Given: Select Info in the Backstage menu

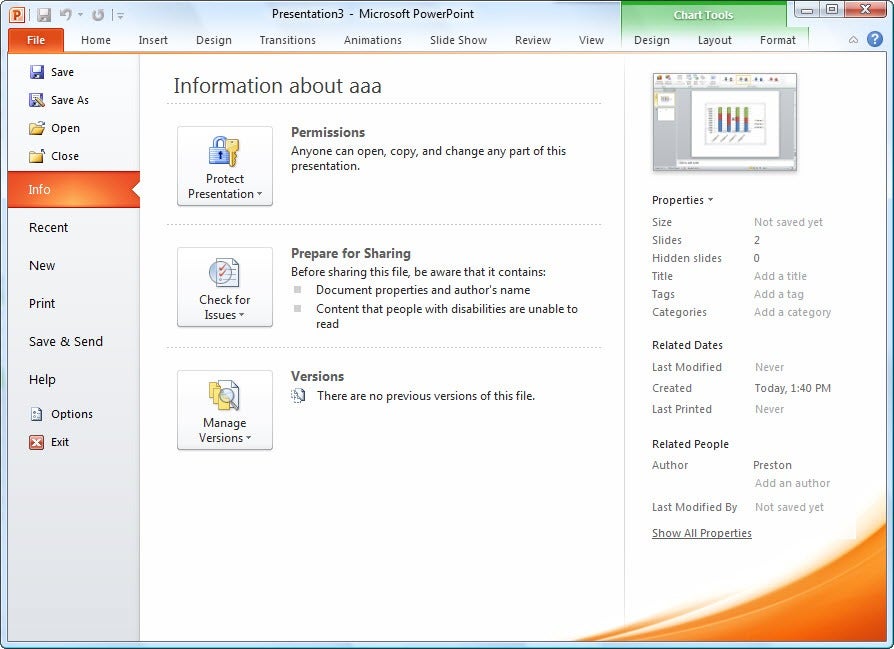Looking at the screenshot, I should 74,189.
